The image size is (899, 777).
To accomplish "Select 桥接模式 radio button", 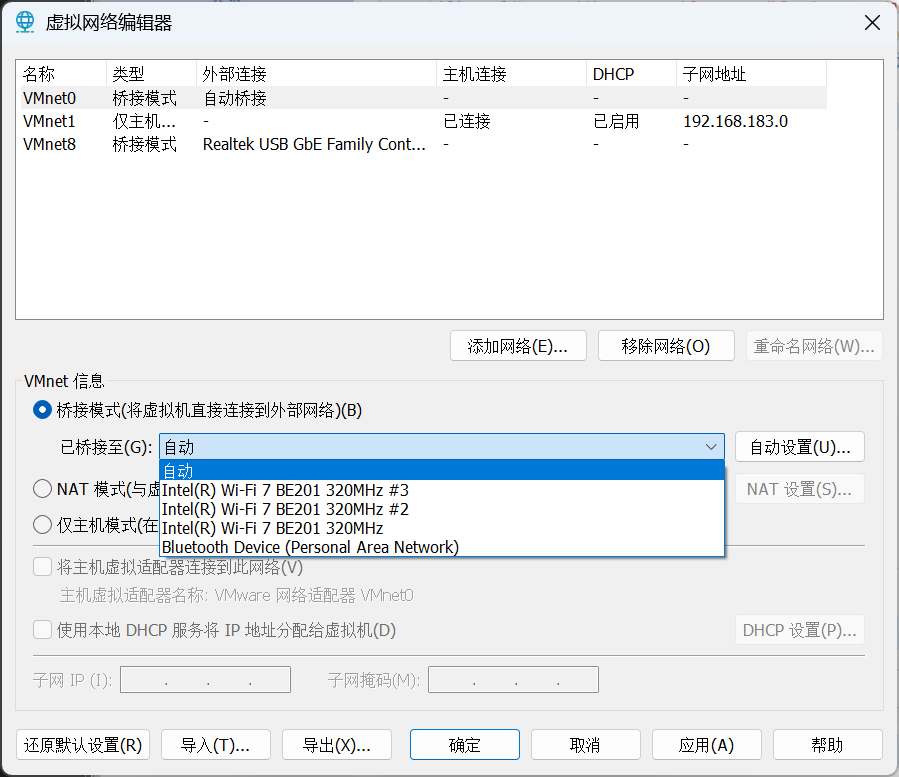I will point(42,410).
